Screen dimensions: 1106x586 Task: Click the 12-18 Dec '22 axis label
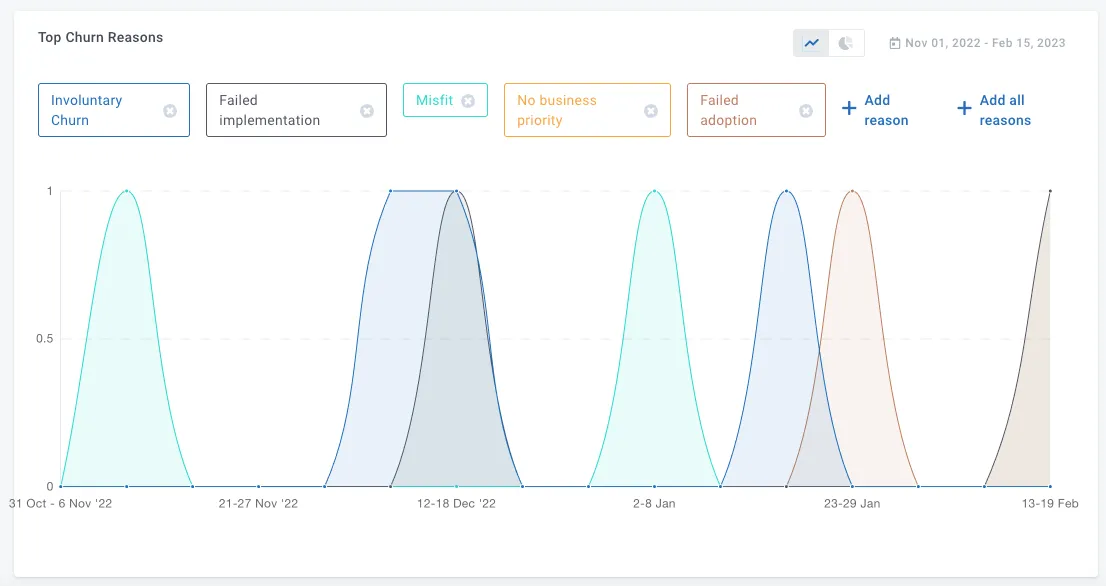pyautogui.click(x=456, y=503)
